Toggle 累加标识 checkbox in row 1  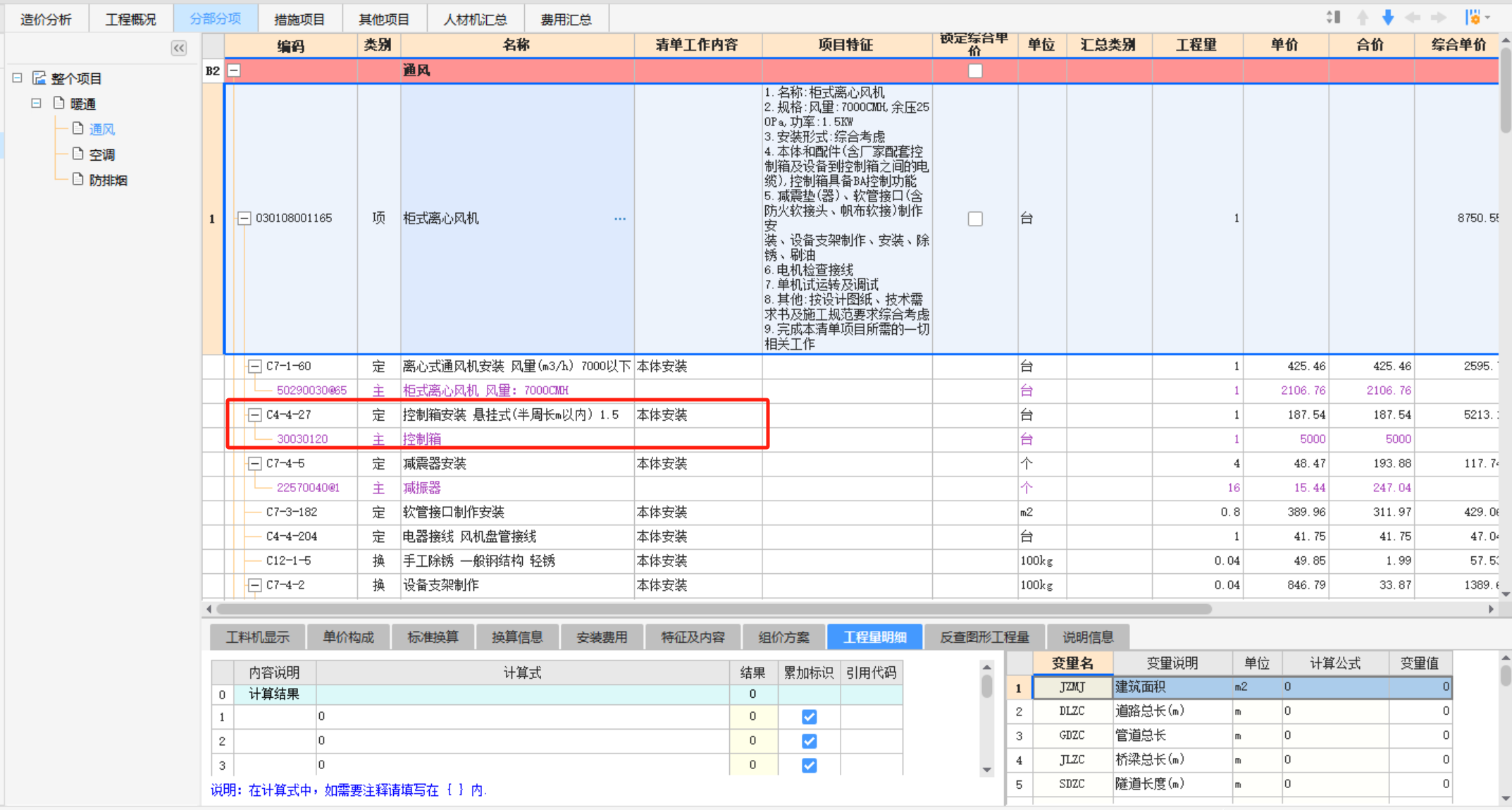click(x=809, y=717)
